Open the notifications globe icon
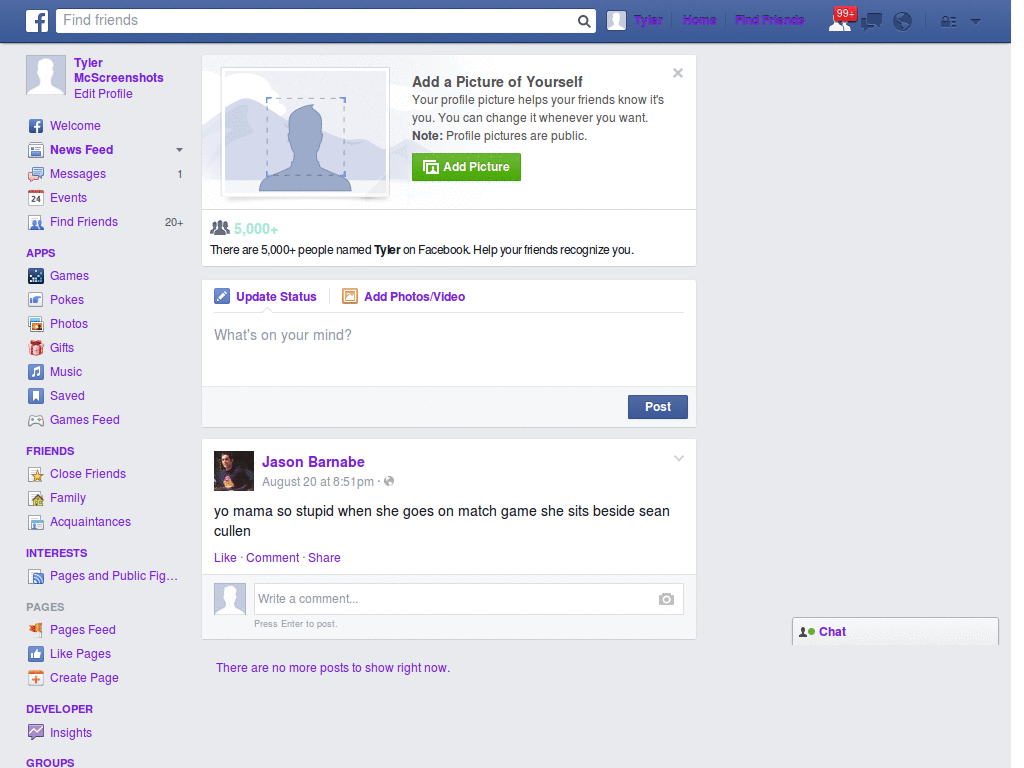The width and height of the screenshot is (1024, 768). tap(903, 22)
